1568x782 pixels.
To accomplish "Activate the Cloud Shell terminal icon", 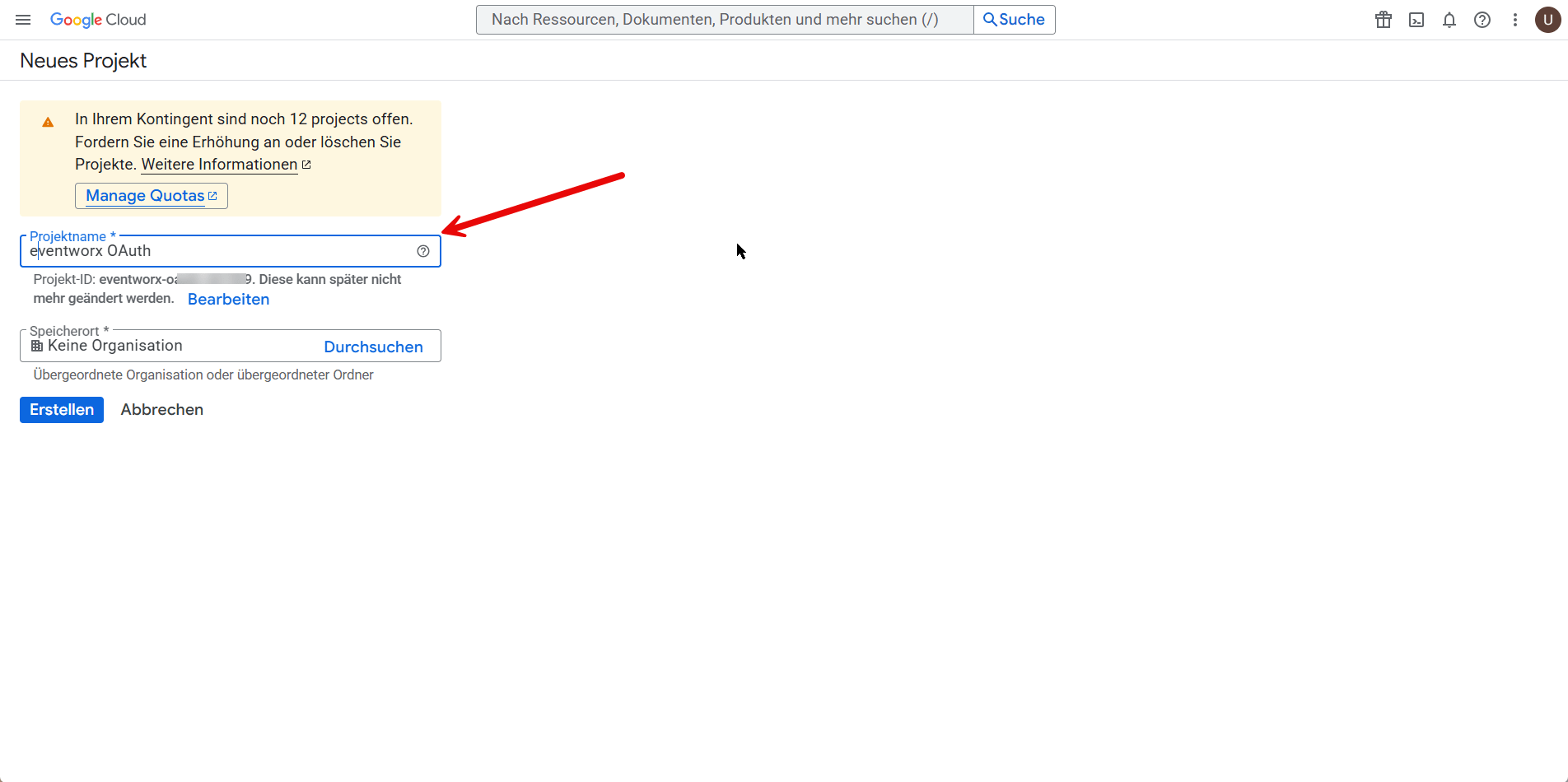I will pyautogui.click(x=1416, y=20).
